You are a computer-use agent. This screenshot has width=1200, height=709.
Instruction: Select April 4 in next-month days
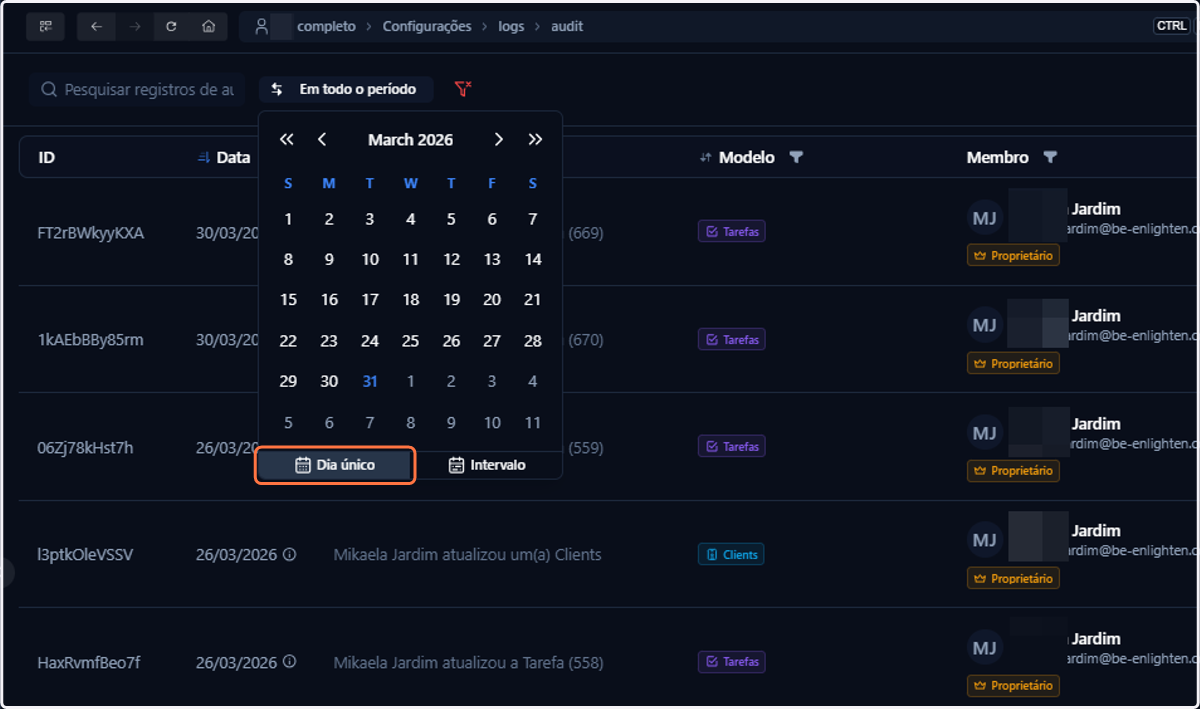point(533,382)
